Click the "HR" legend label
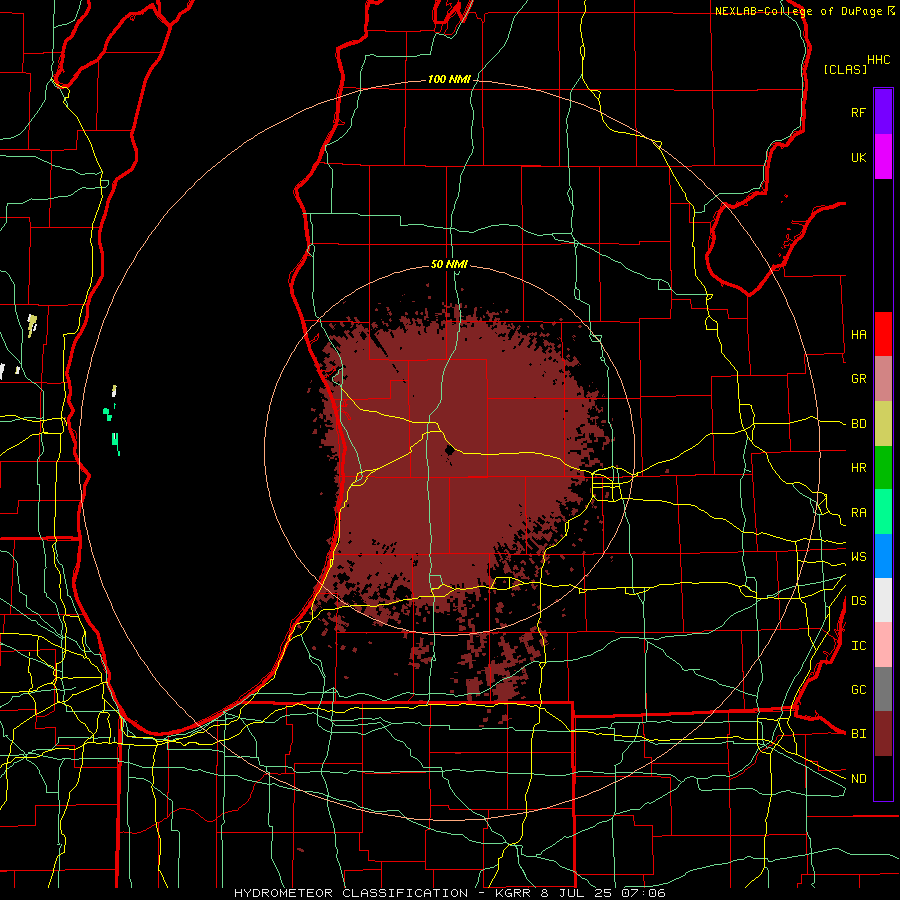The height and width of the screenshot is (900, 900). (858, 468)
